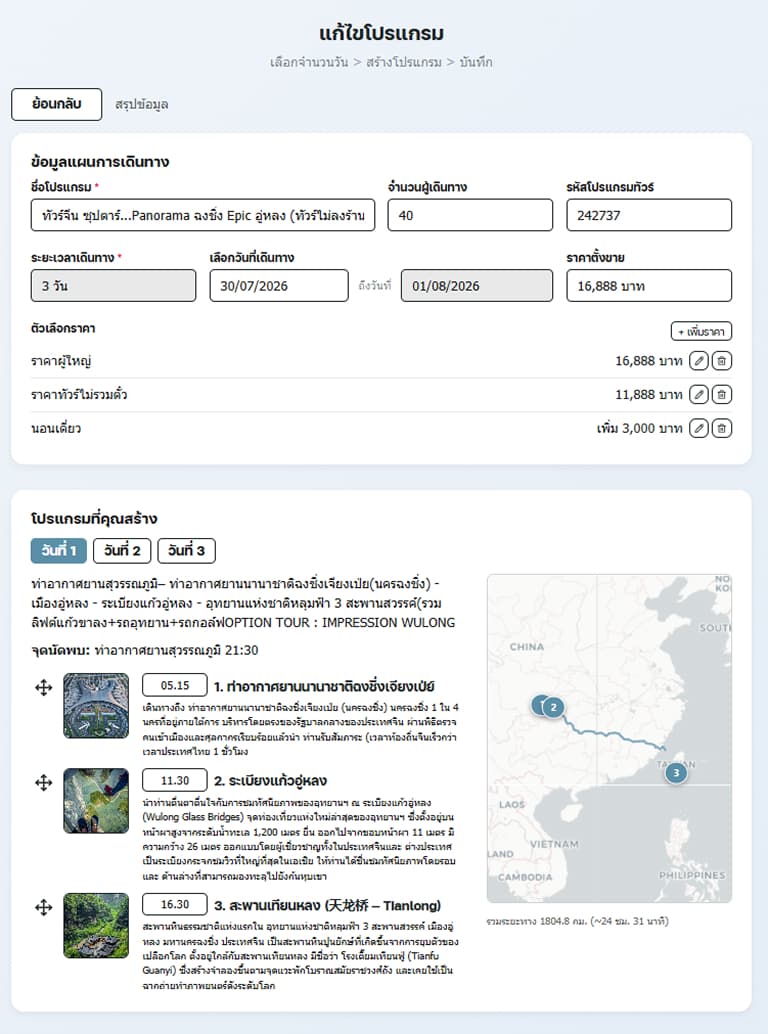
Task: Click the ชื่อโปรแกรม input field
Action: 203,215
